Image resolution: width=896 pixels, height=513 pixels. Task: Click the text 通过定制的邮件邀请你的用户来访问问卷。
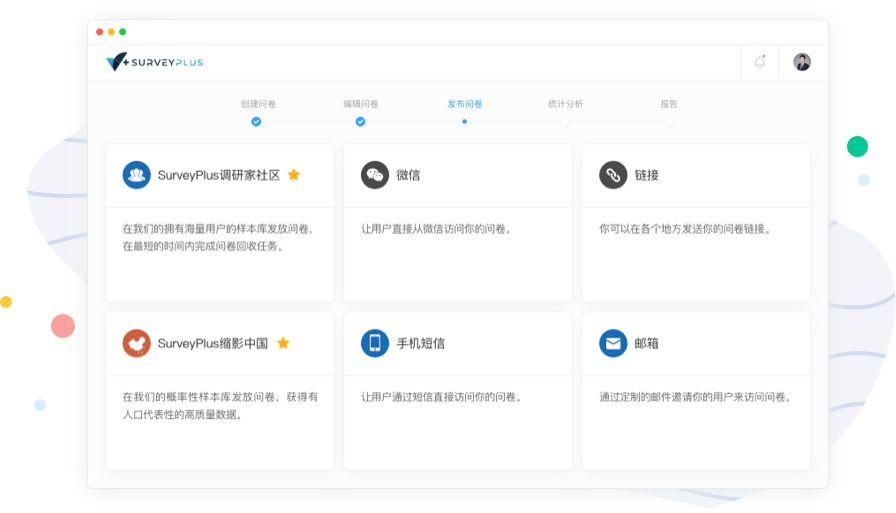coord(696,397)
